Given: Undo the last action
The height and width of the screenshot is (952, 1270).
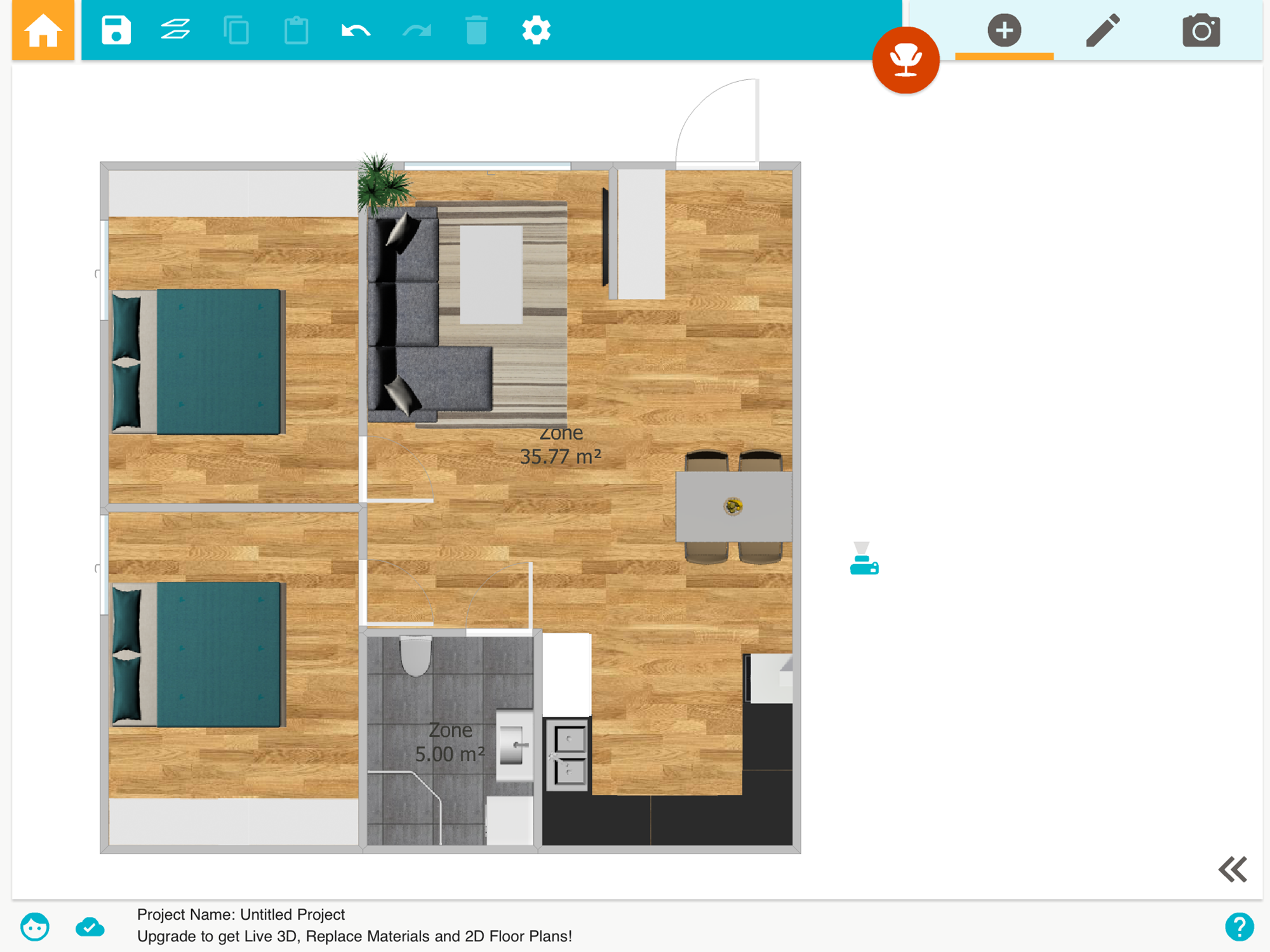Looking at the screenshot, I should click(x=356, y=30).
